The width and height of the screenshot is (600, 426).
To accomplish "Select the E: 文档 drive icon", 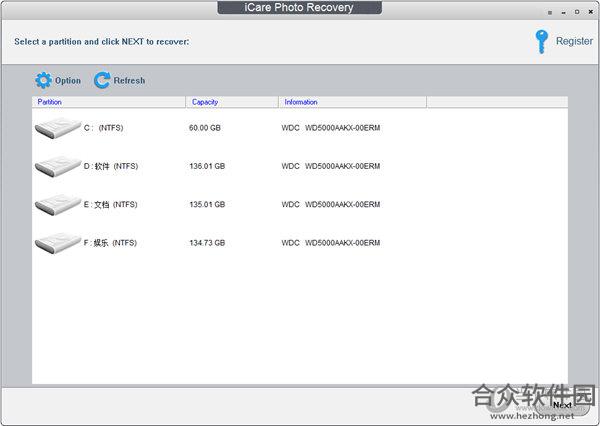I will click(58, 204).
